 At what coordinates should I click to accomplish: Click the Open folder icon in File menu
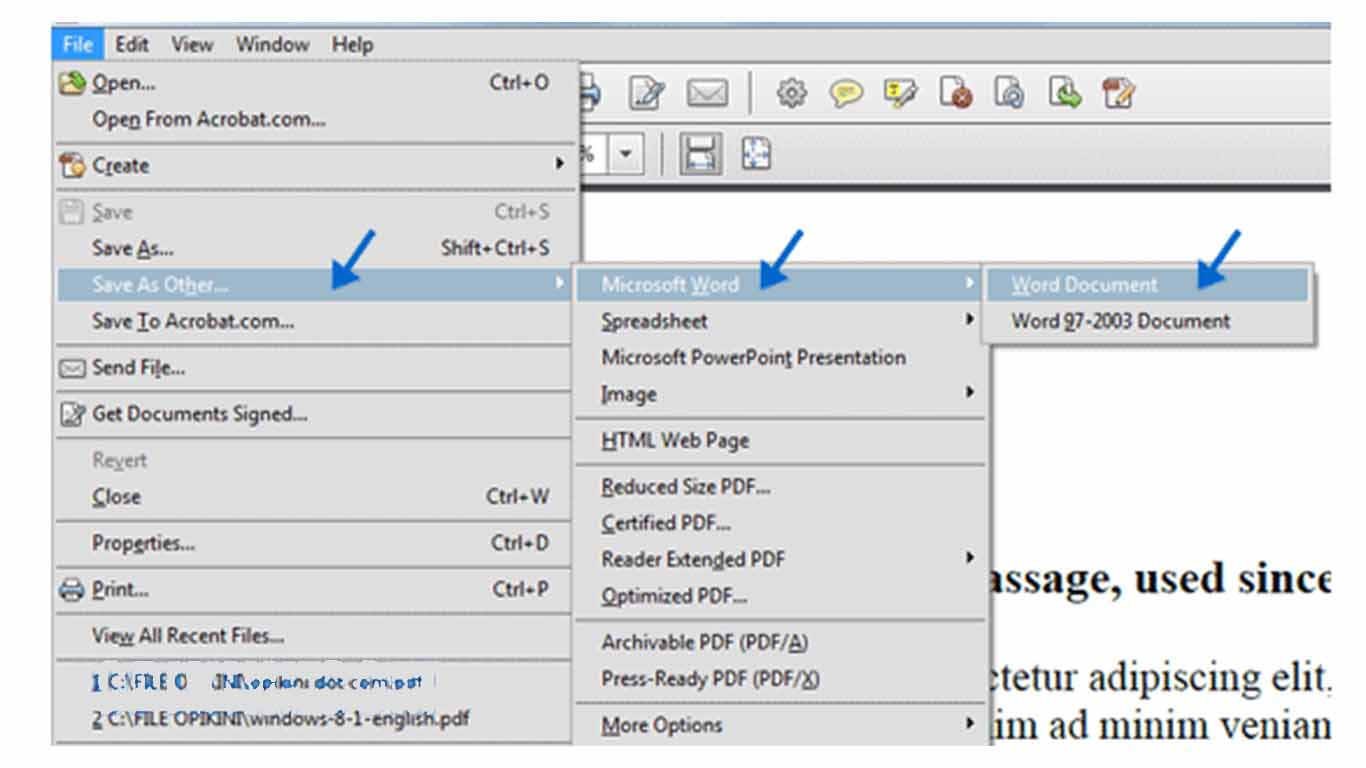click(73, 83)
